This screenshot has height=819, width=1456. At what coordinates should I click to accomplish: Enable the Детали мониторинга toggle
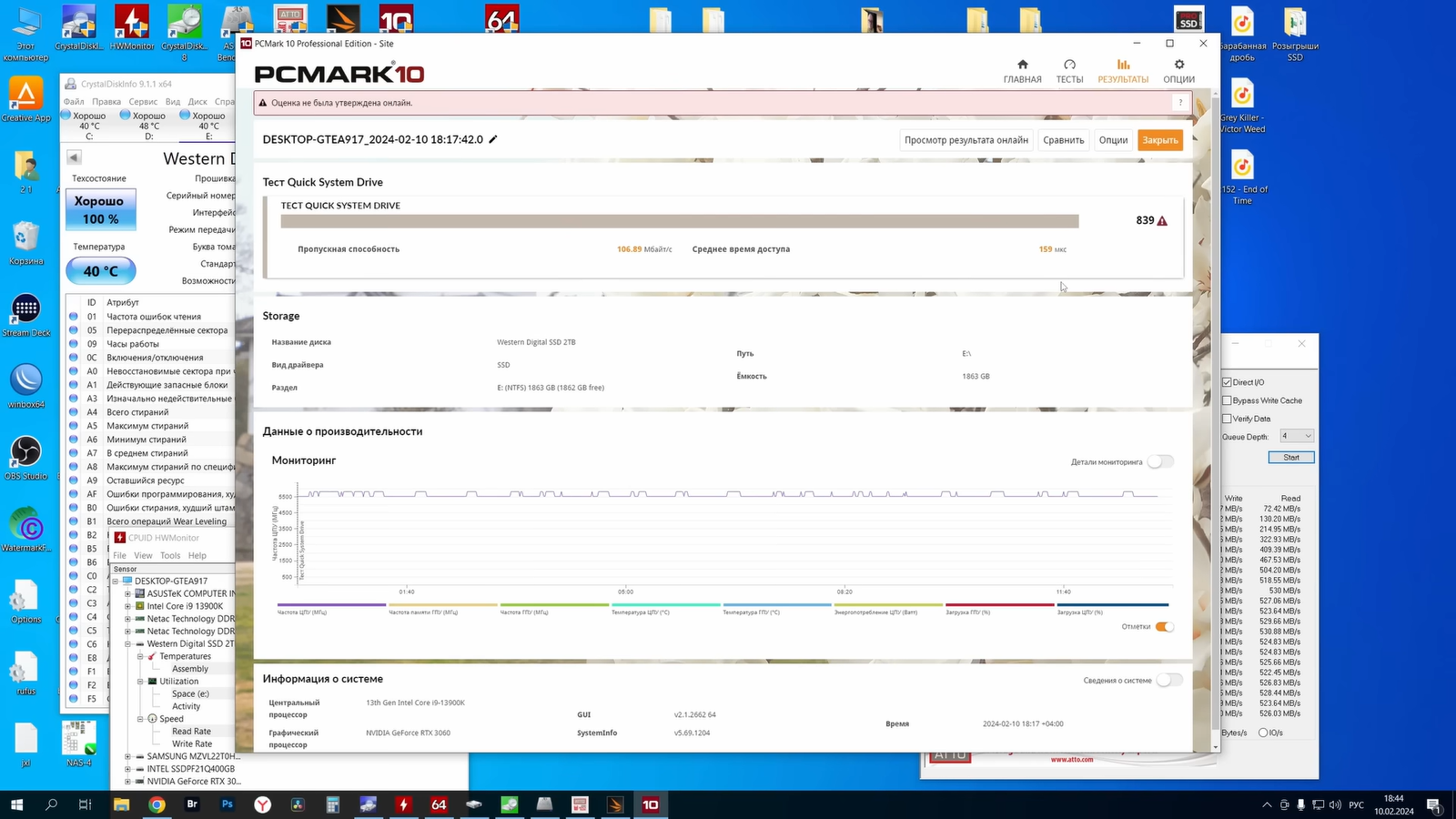[x=1160, y=461]
